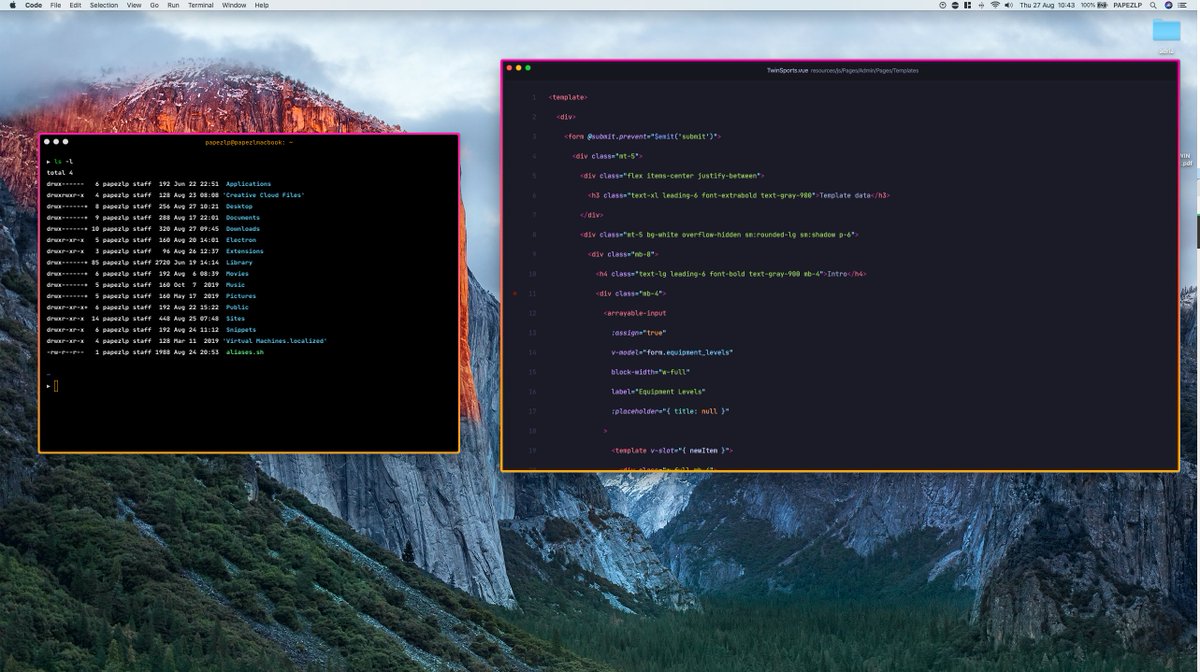The height and width of the screenshot is (672, 1200).
Task: Open the Terminal menu in the menu bar
Action: (199, 5)
